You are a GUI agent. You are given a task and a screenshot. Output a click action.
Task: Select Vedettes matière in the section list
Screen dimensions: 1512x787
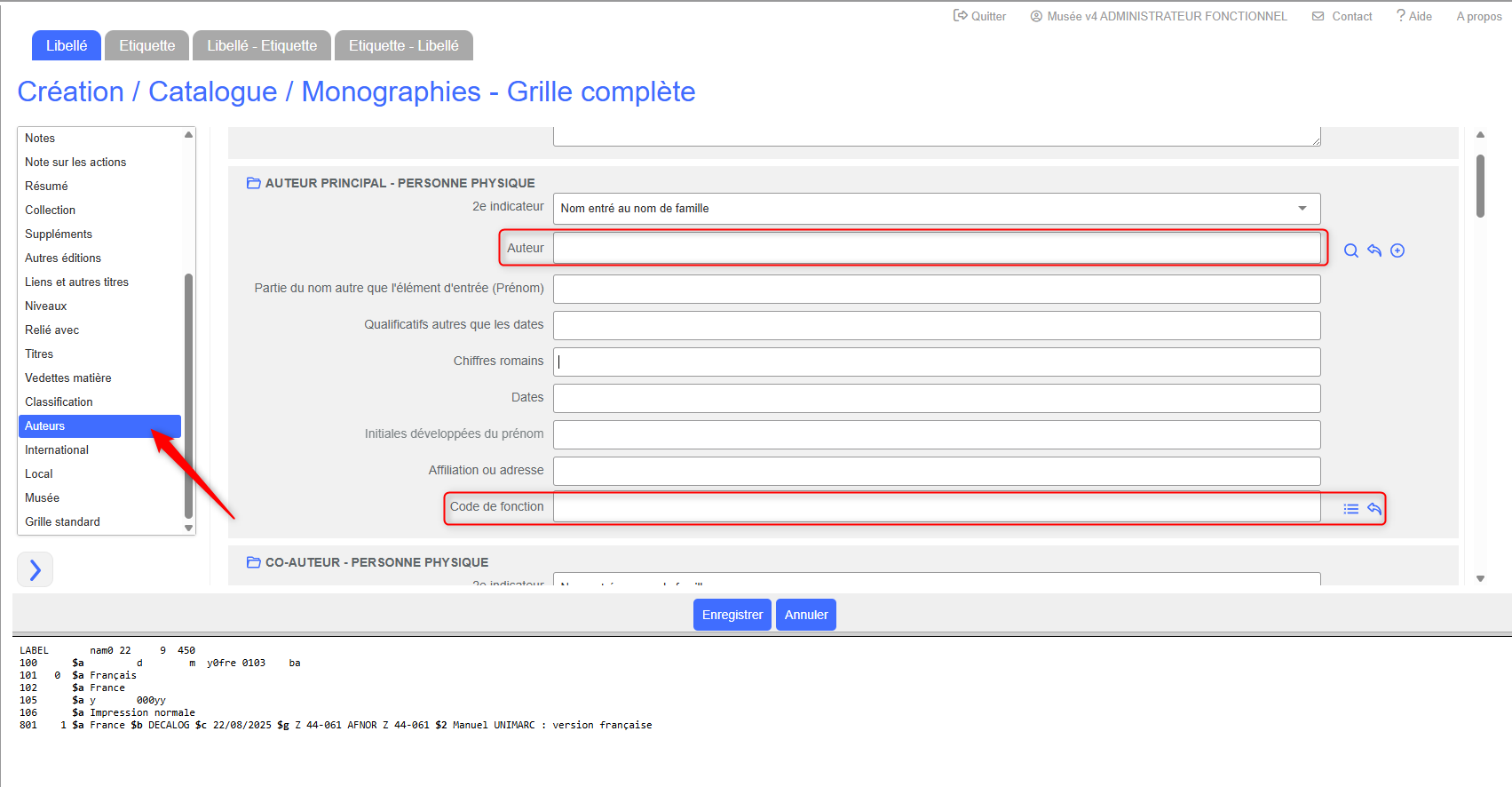click(68, 378)
